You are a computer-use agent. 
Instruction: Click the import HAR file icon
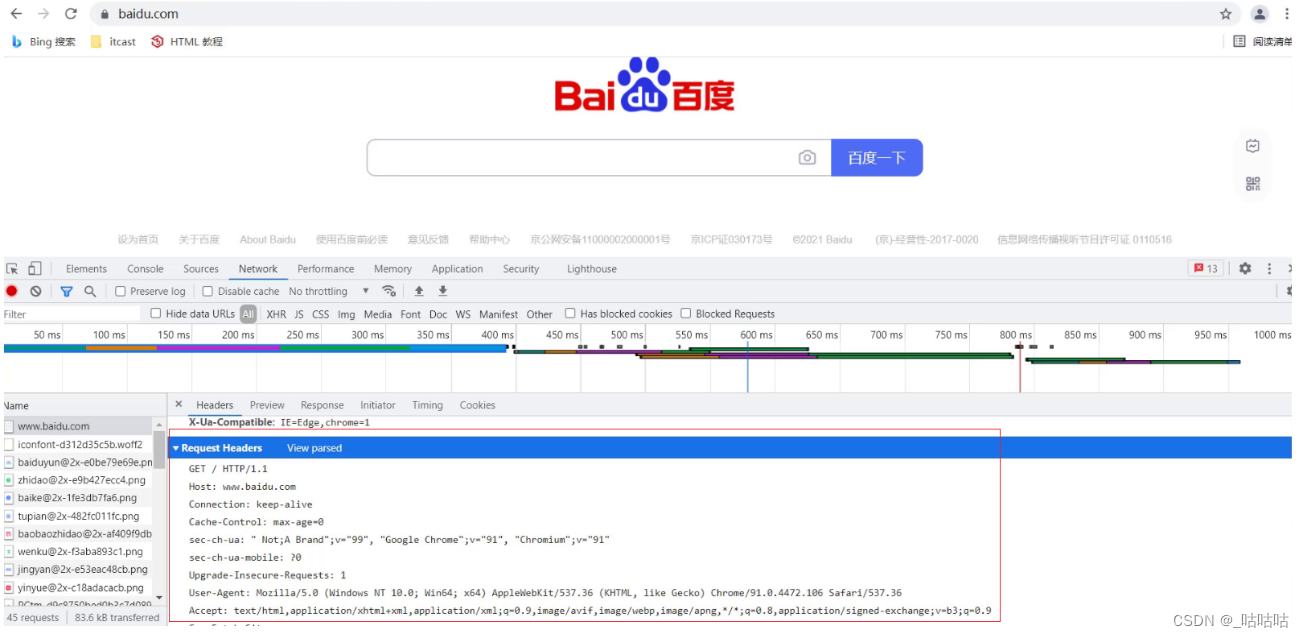click(x=419, y=291)
